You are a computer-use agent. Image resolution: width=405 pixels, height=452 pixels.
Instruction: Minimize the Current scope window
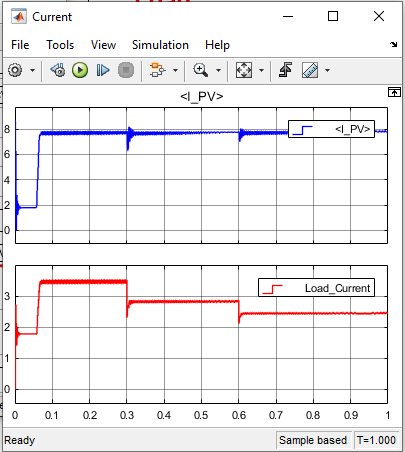coord(288,16)
